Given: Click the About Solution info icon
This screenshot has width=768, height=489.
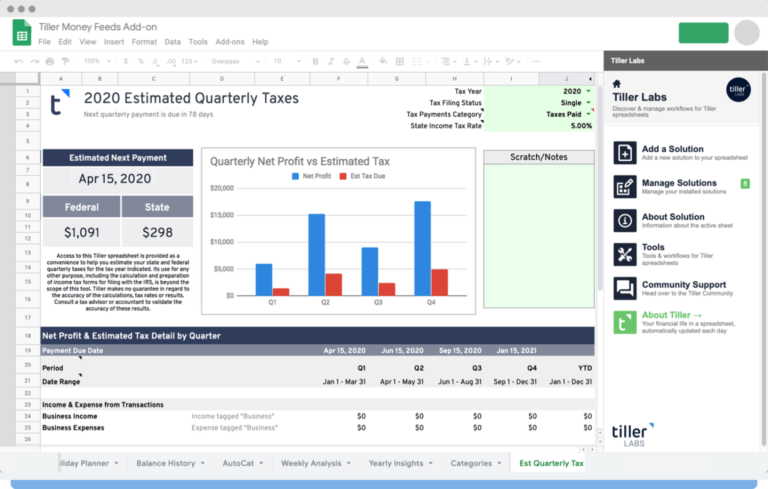Looking at the screenshot, I should [x=625, y=221].
